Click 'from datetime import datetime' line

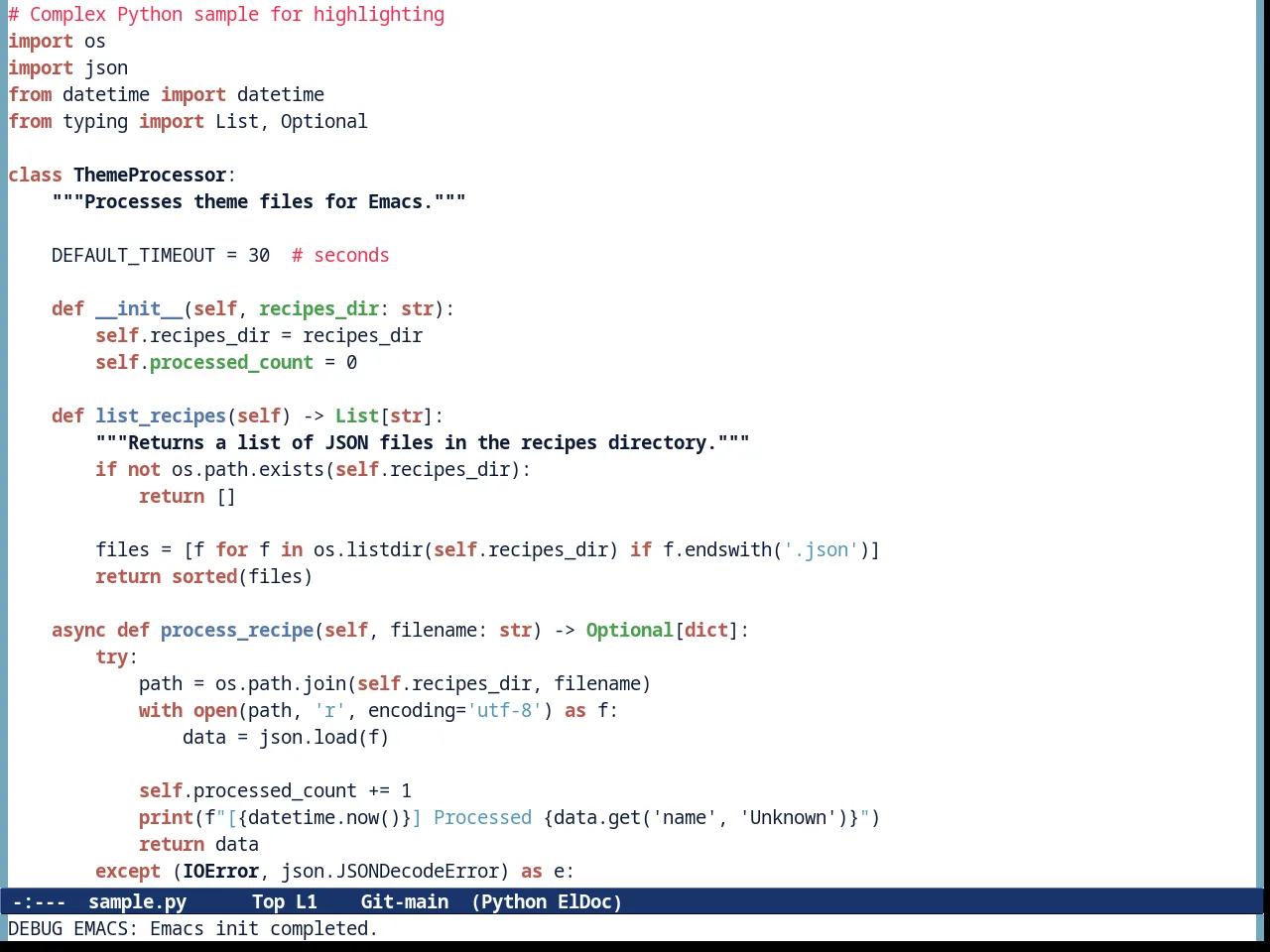click(x=167, y=95)
